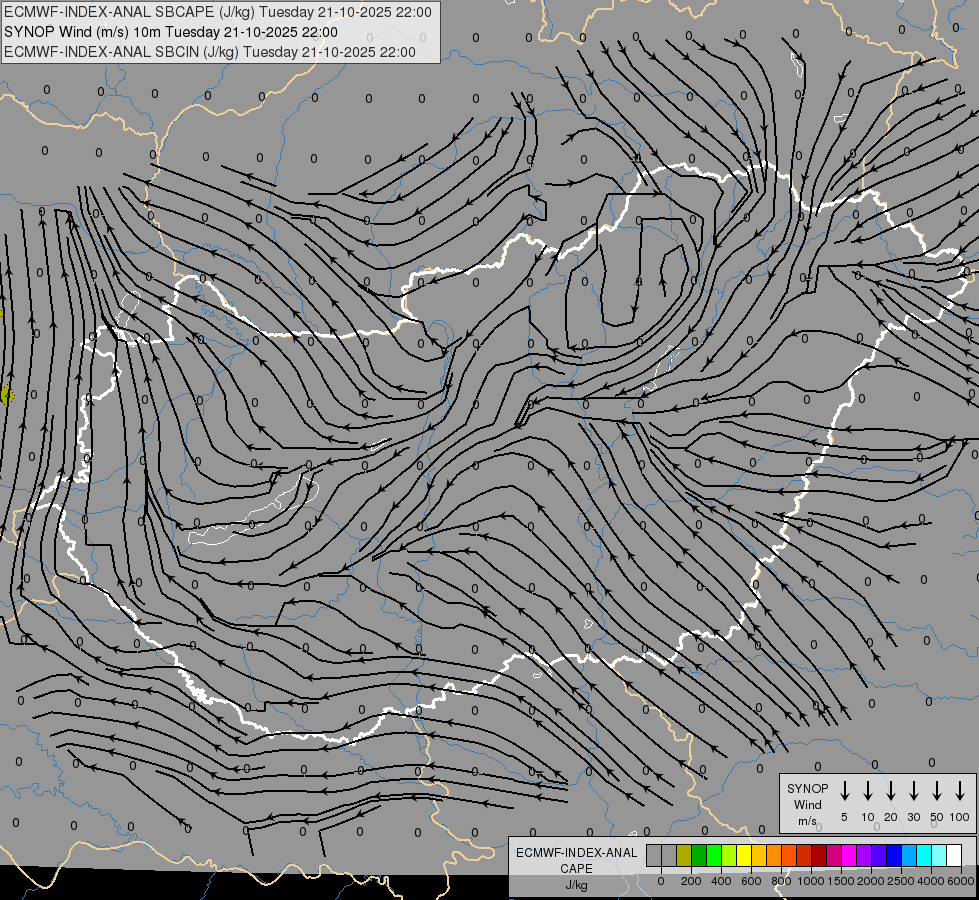Click the 'CAPE' label in color legend
This screenshot has height=900, width=979.
click(x=576, y=869)
